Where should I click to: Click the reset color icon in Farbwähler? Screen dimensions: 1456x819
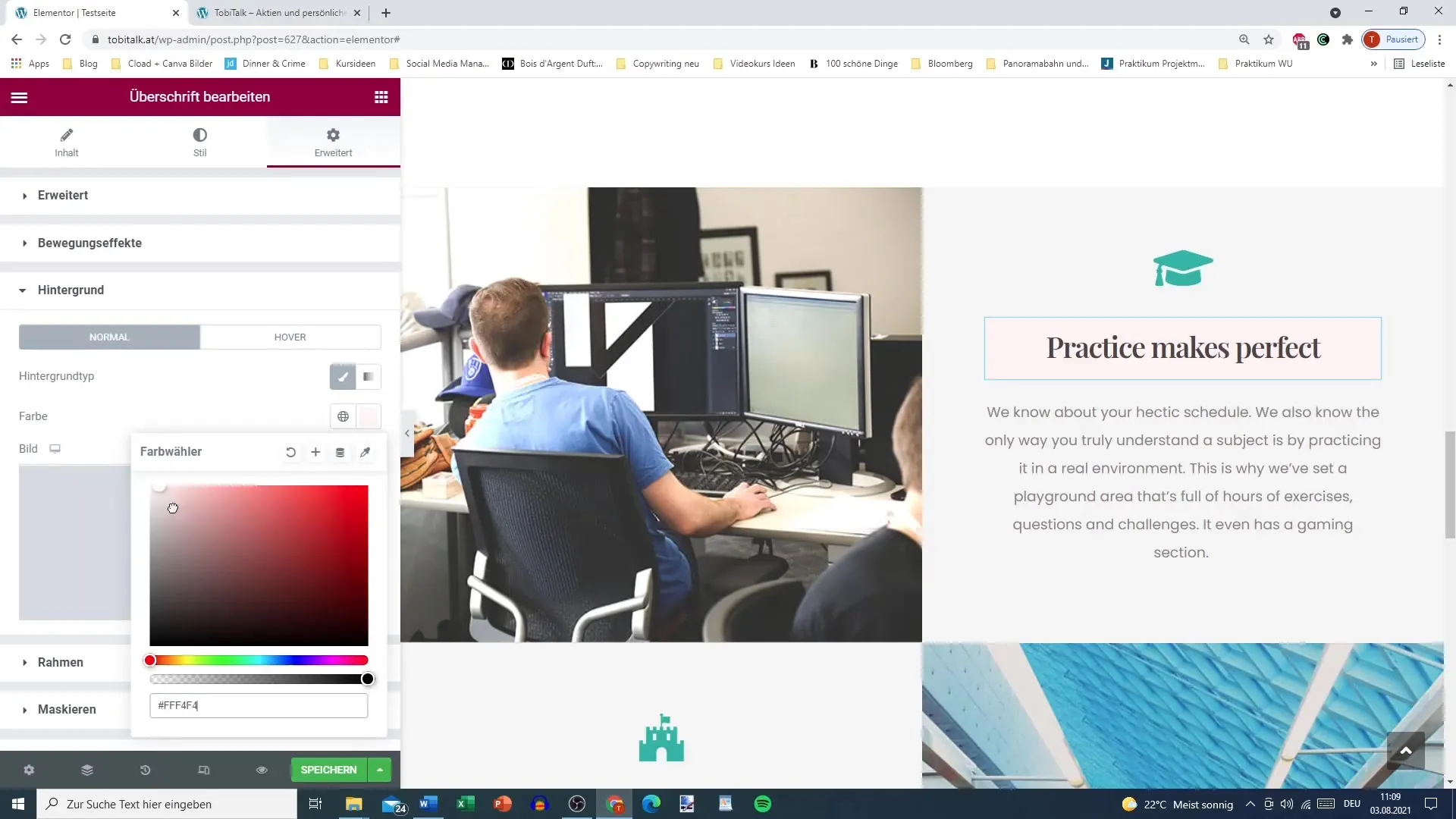[290, 452]
